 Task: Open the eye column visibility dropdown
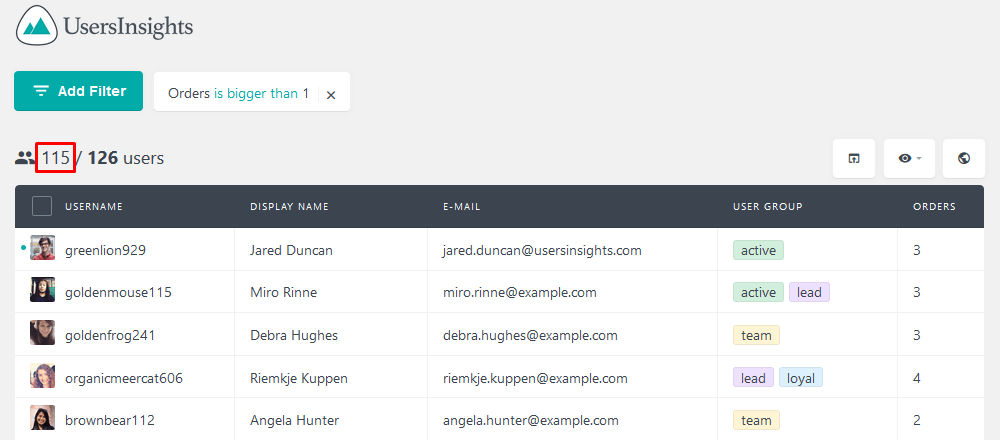909,158
